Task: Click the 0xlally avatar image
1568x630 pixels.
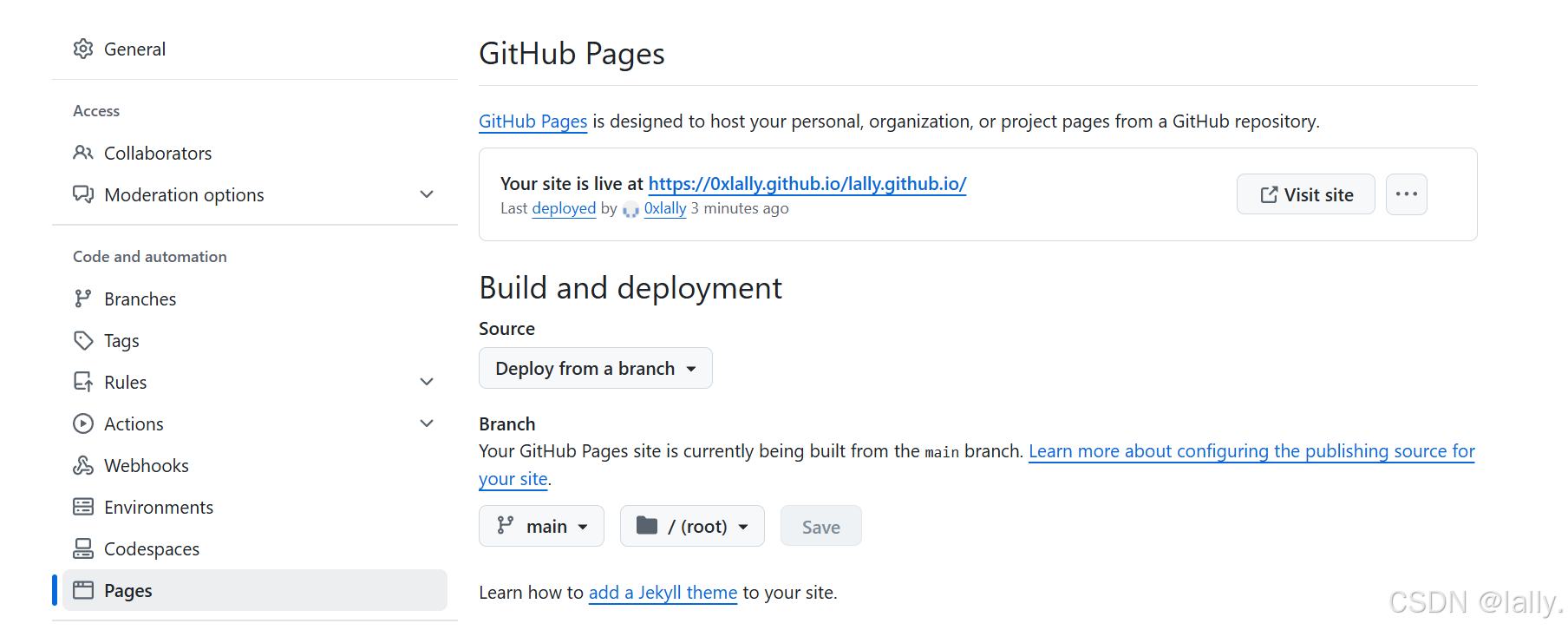Action: click(630, 209)
